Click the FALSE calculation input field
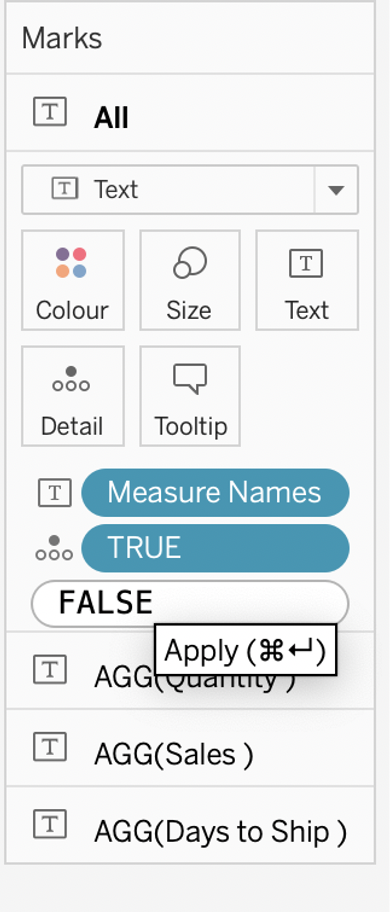Screen dimensions: 390x912 tap(189, 603)
